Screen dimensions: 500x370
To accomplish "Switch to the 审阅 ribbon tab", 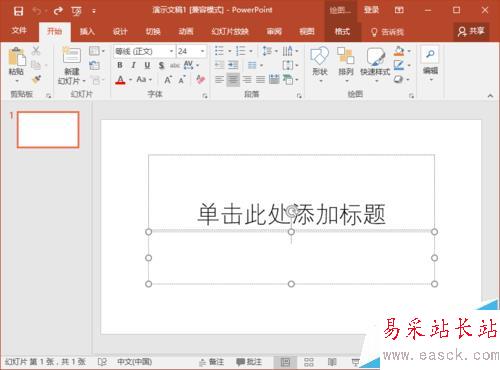I will pyautogui.click(x=274, y=32).
